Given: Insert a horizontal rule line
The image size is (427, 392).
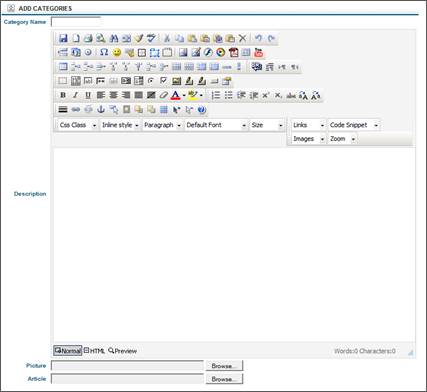Looking at the screenshot, I should [x=63, y=109].
